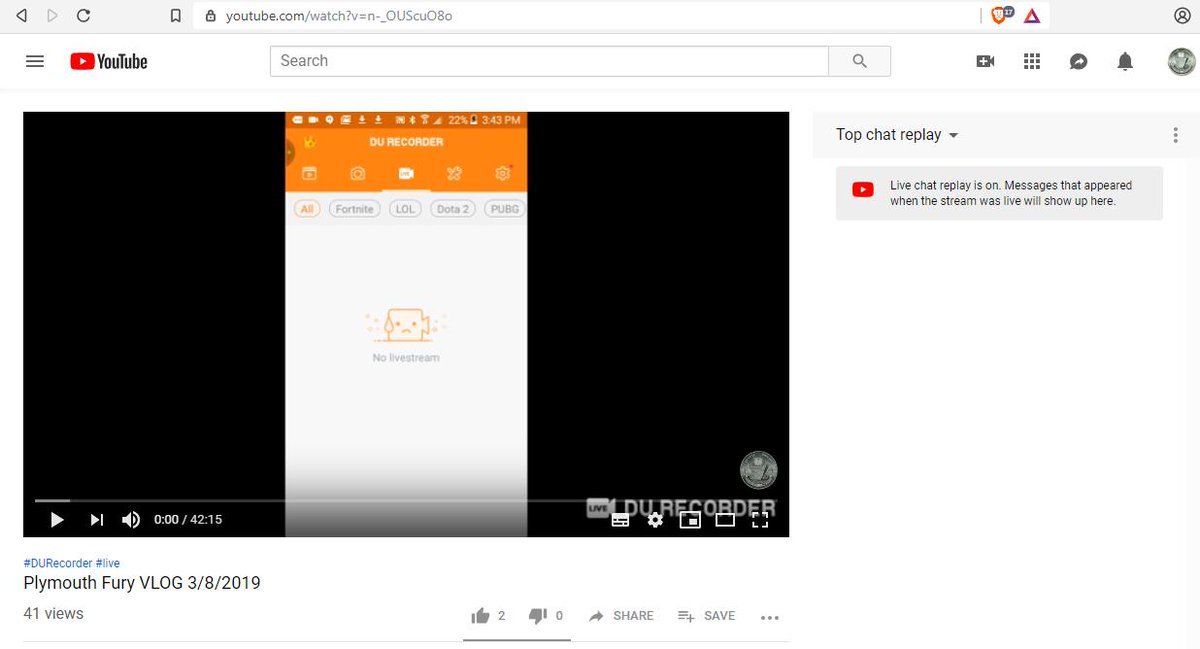Open Brave shields lion icon

1001,15
